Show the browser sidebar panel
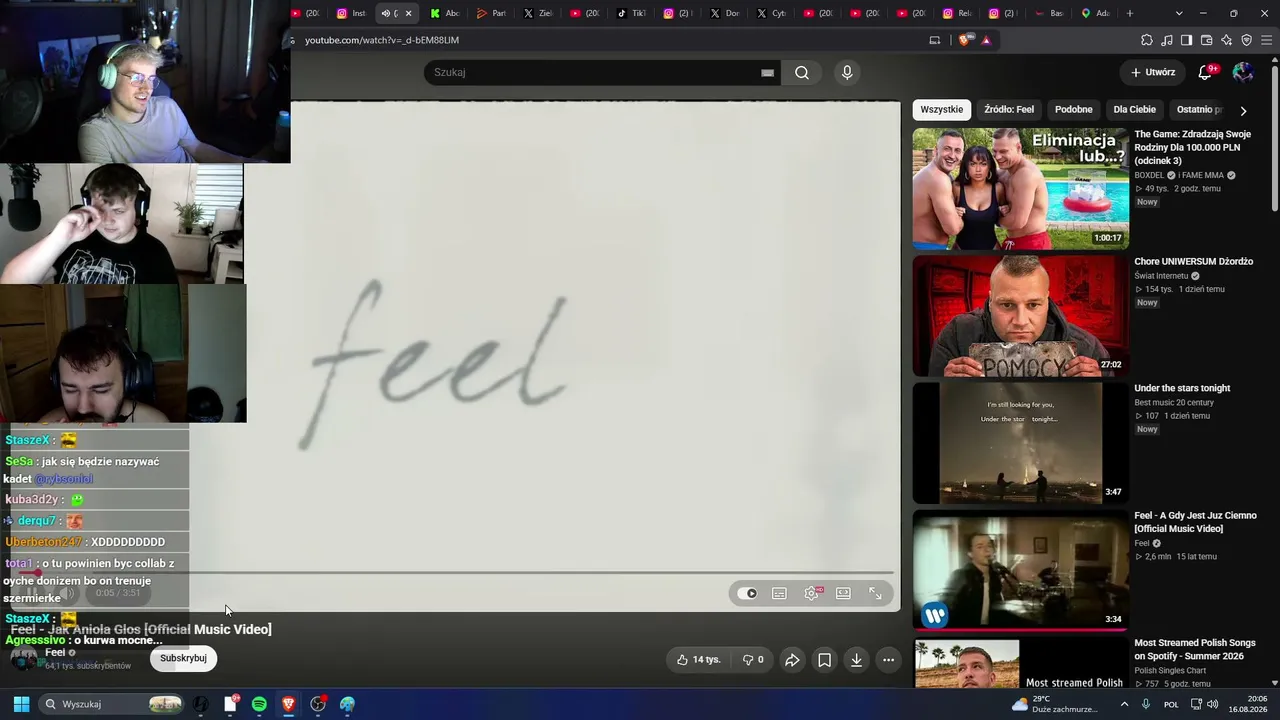This screenshot has height=720, width=1280. 1186,40
